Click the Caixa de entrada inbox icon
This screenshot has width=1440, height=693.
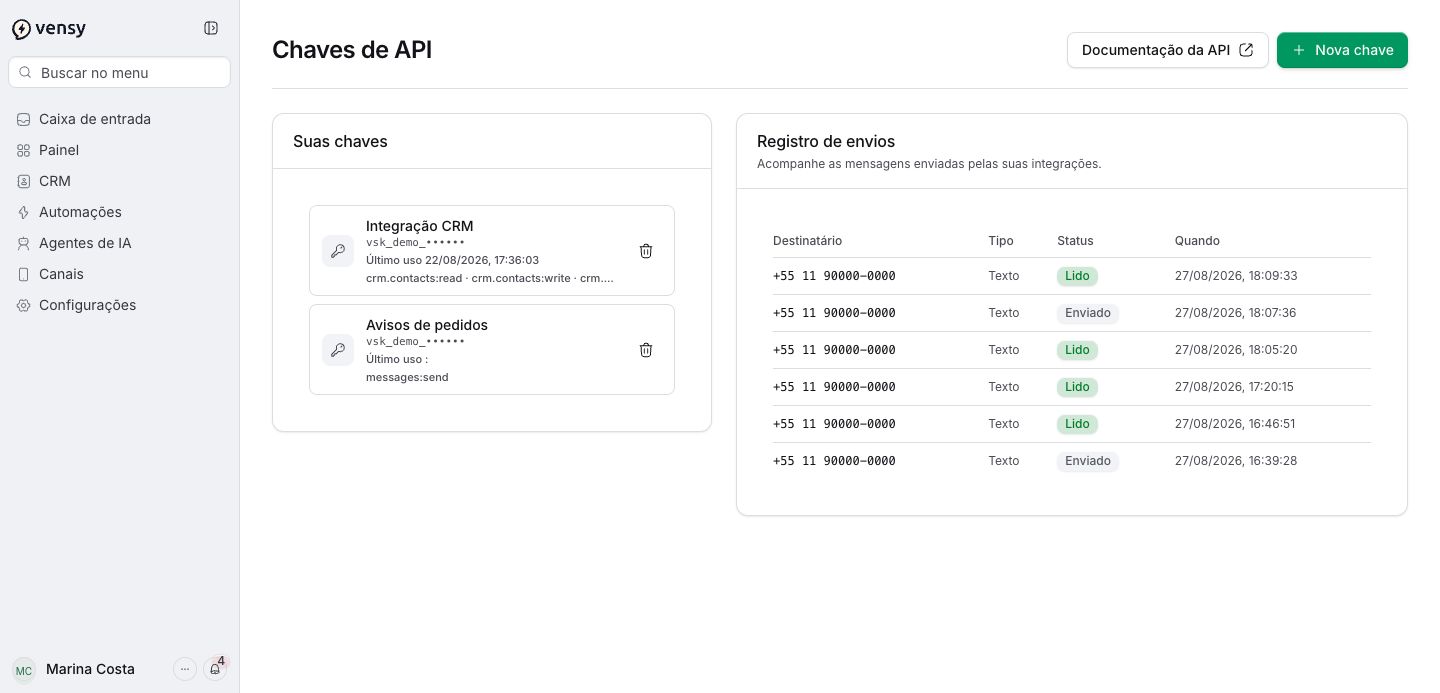point(23,119)
